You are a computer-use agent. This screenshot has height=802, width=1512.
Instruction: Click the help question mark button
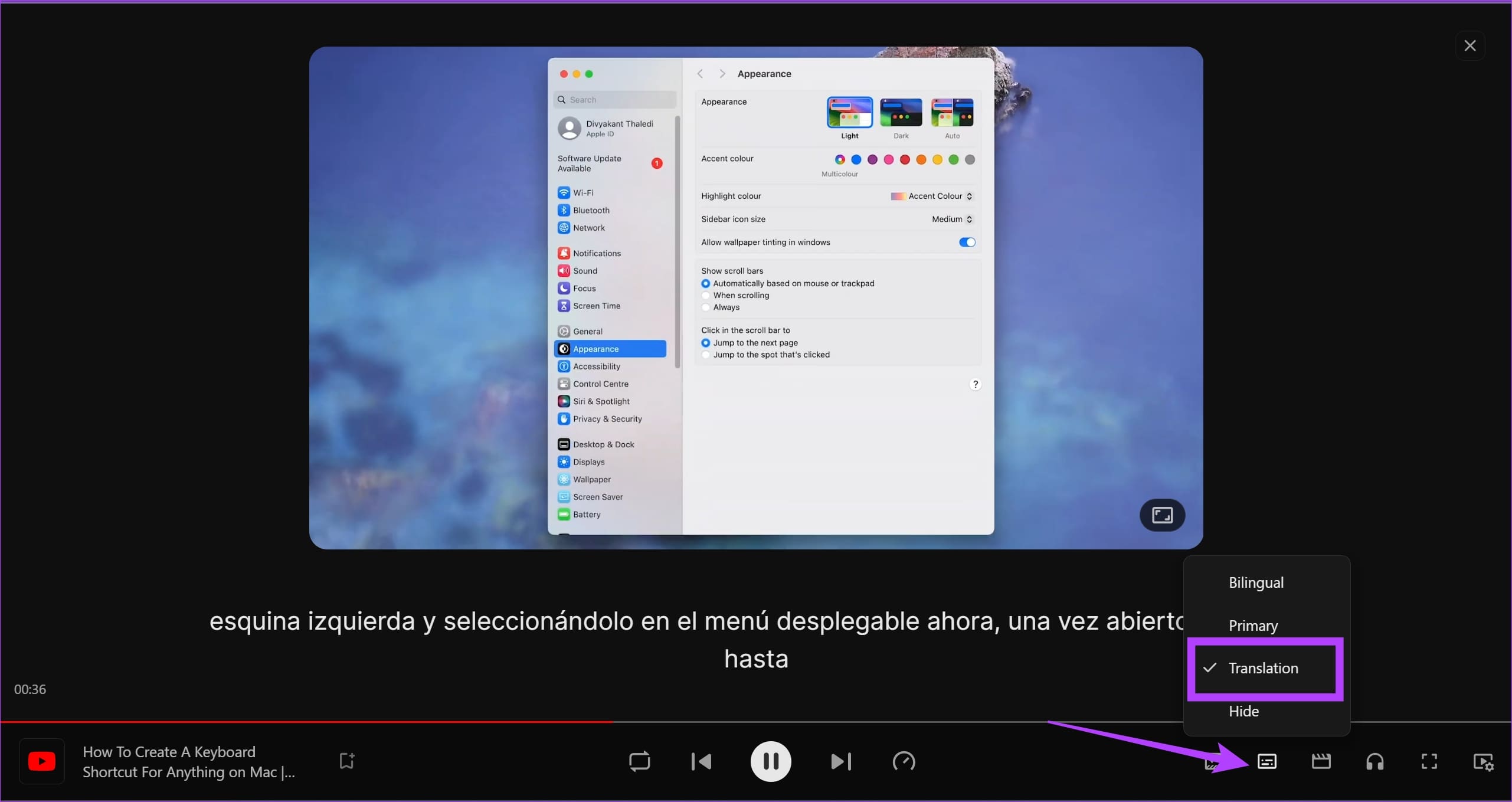click(x=976, y=384)
